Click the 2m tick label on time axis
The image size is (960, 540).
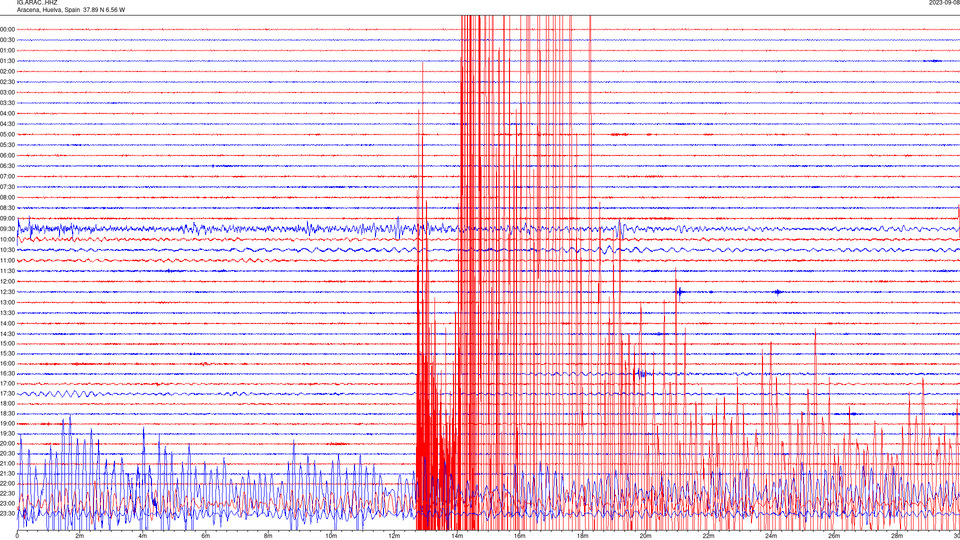[x=80, y=536]
